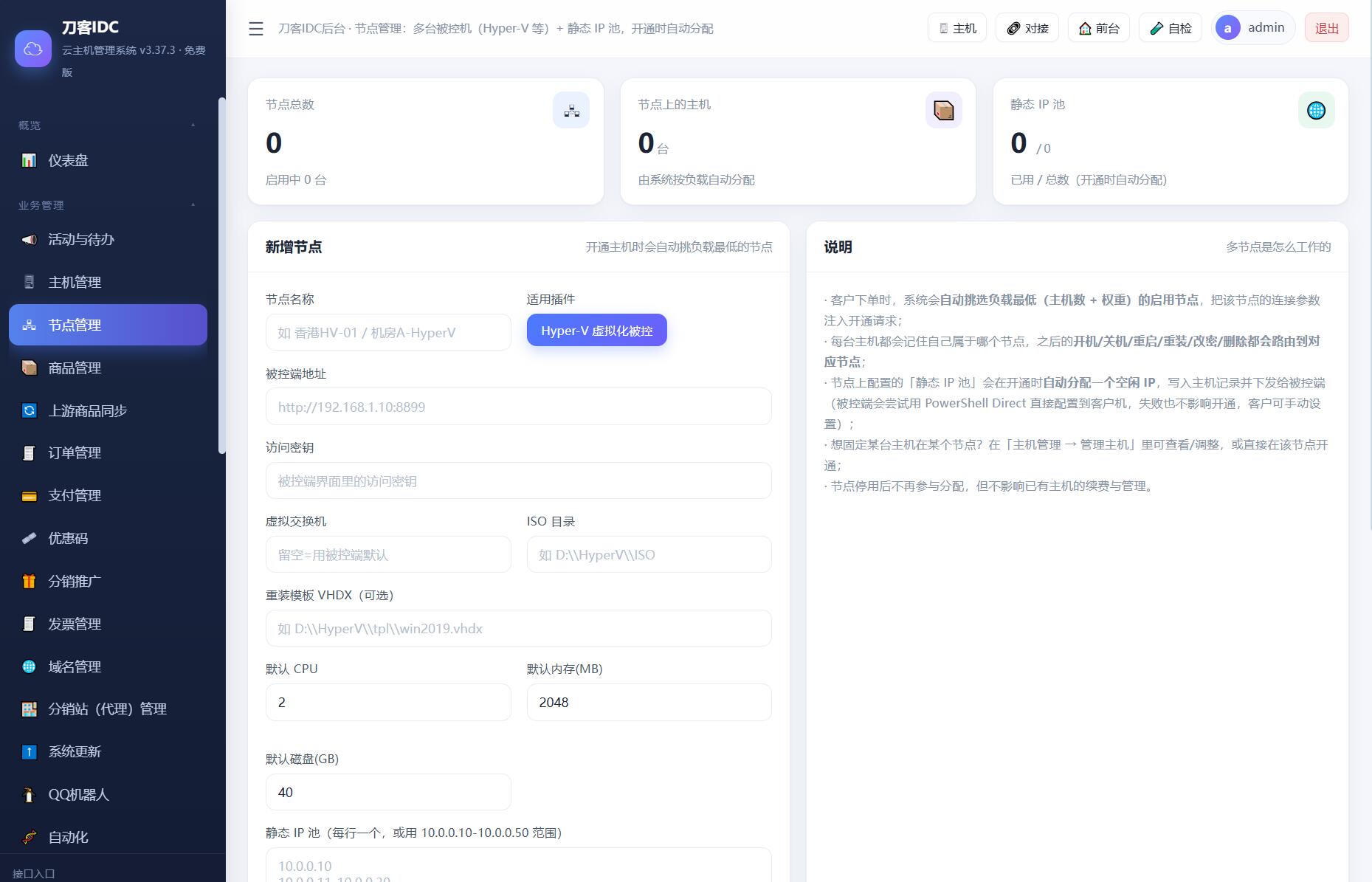
Task: Click the 商品管理 box icon
Action: [29, 368]
